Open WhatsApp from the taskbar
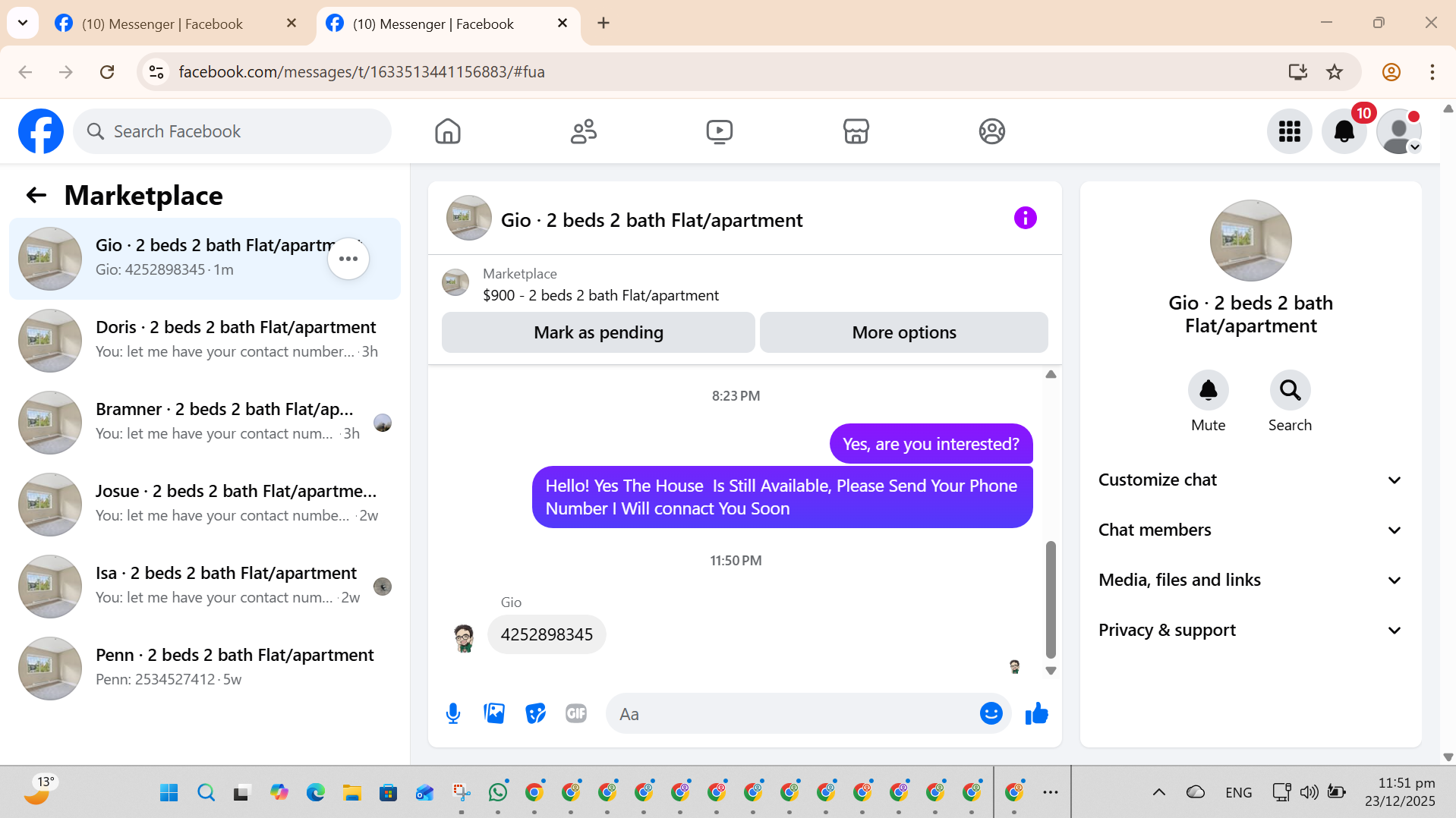The height and width of the screenshot is (818, 1456). (x=498, y=793)
